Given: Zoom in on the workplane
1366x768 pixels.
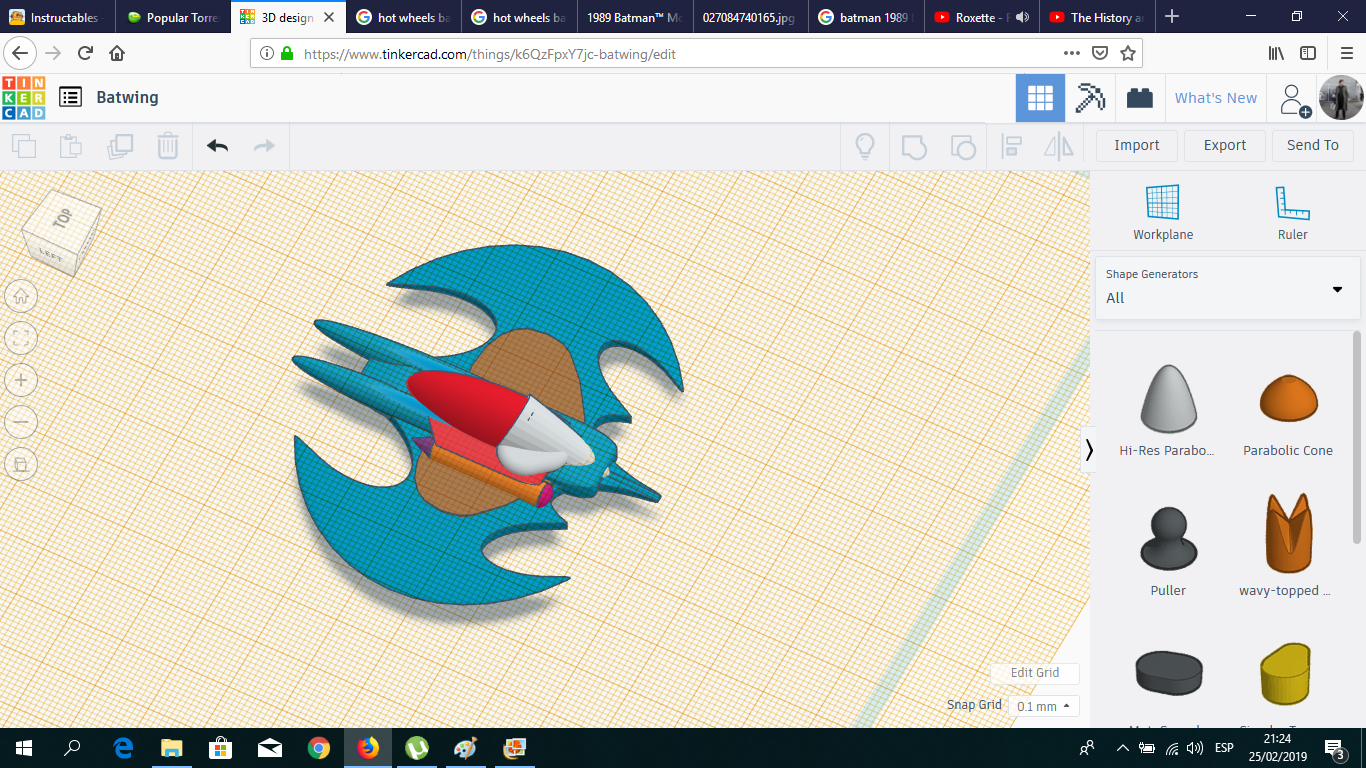Looking at the screenshot, I should pyautogui.click(x=21, y=380).
